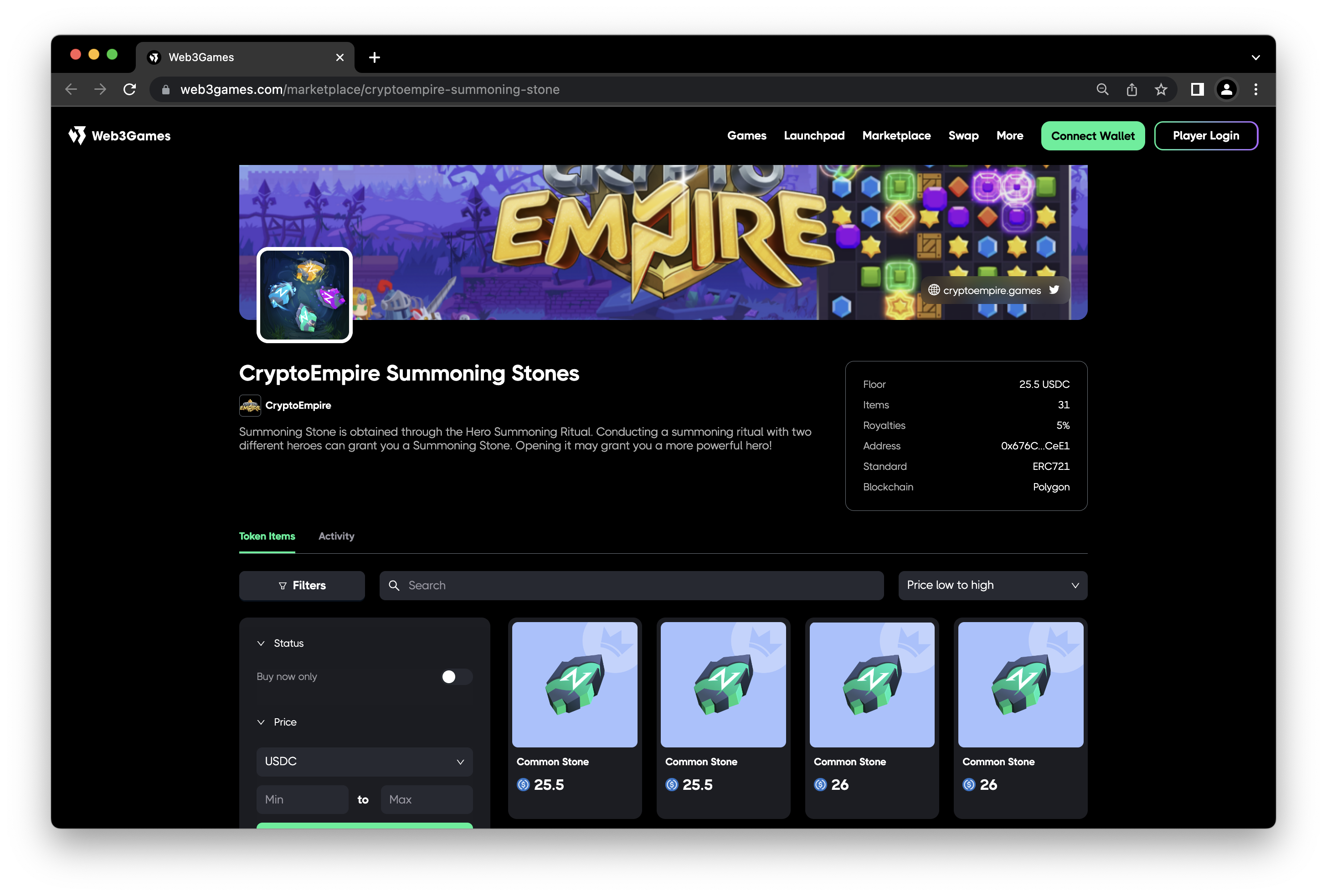Viewport: 1327px width, 896px height.
Task: Open the Launchpad menu item
Action: 814,135
